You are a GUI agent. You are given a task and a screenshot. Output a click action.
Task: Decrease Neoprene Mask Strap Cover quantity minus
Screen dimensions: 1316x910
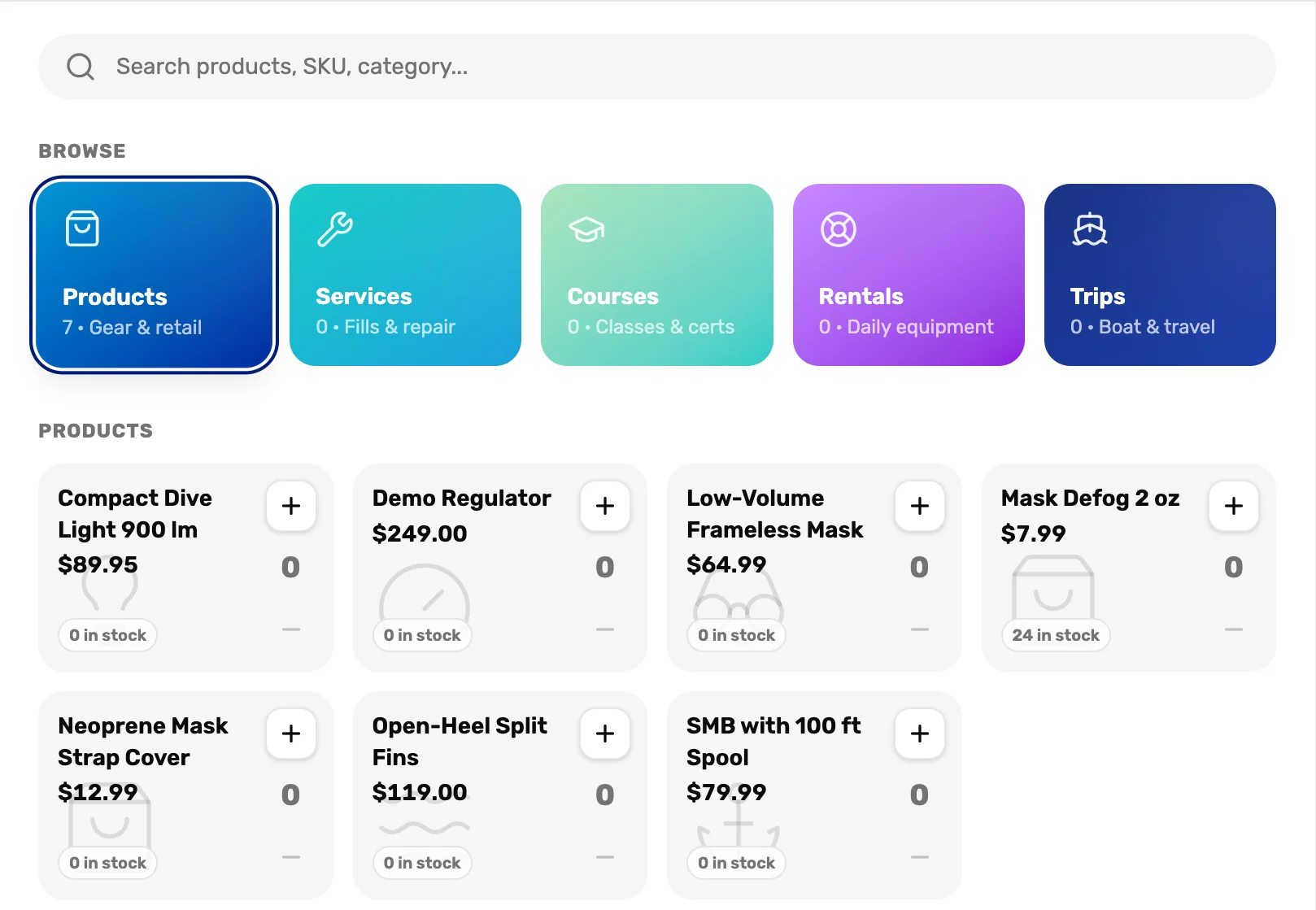(x=291, y=857)
